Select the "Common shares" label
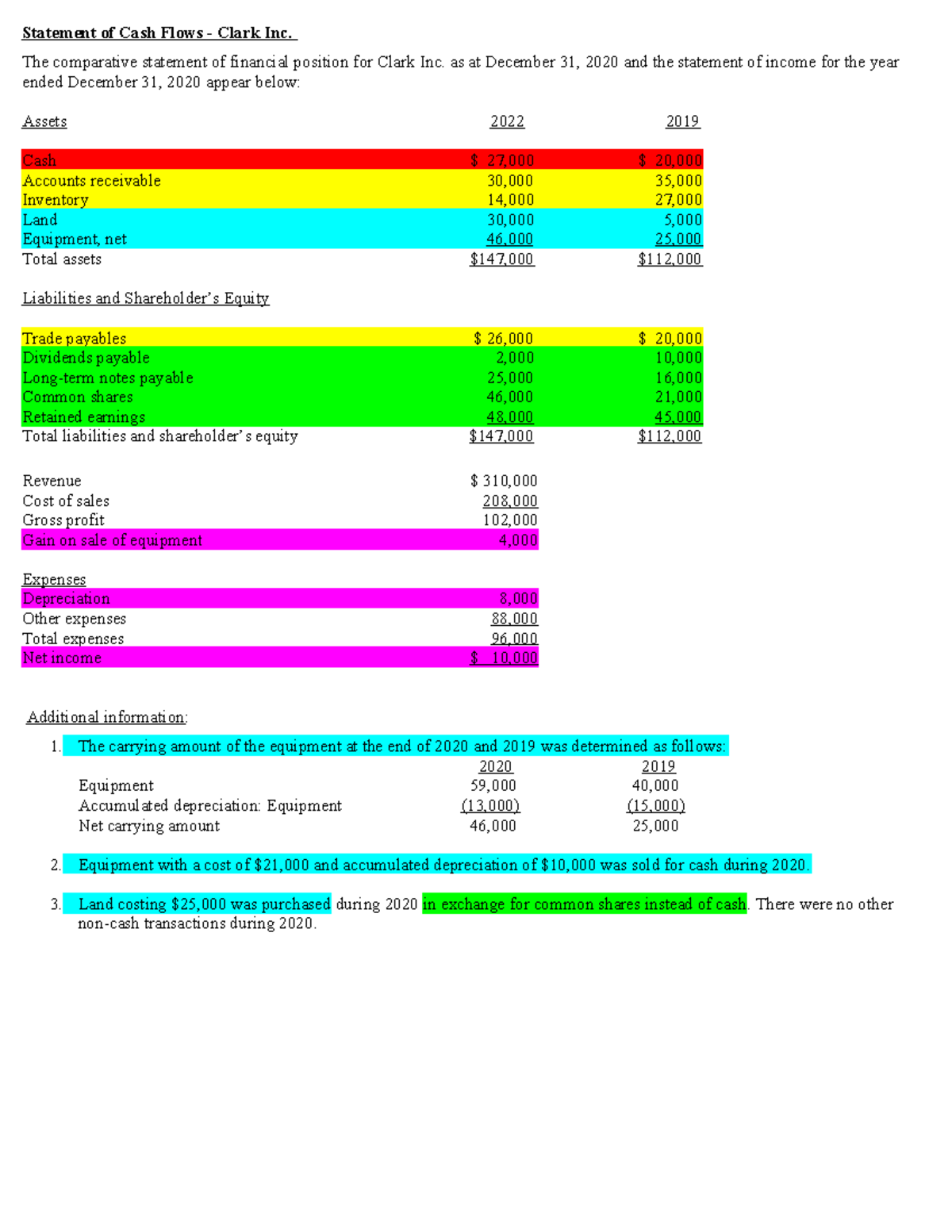The width and height of the screenshot is (952, 1232). (78, 397)
